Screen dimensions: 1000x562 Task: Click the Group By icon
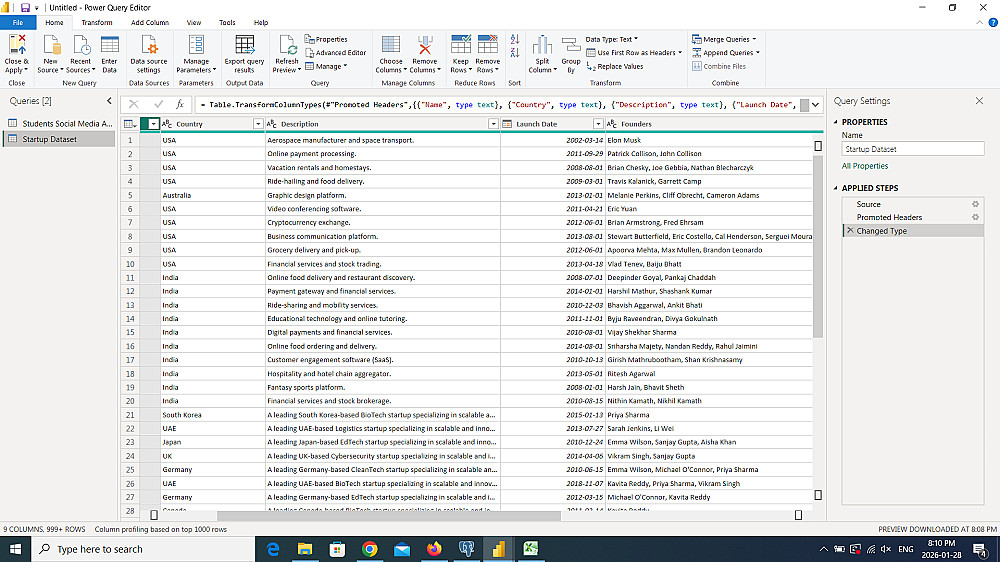[571, 45]
